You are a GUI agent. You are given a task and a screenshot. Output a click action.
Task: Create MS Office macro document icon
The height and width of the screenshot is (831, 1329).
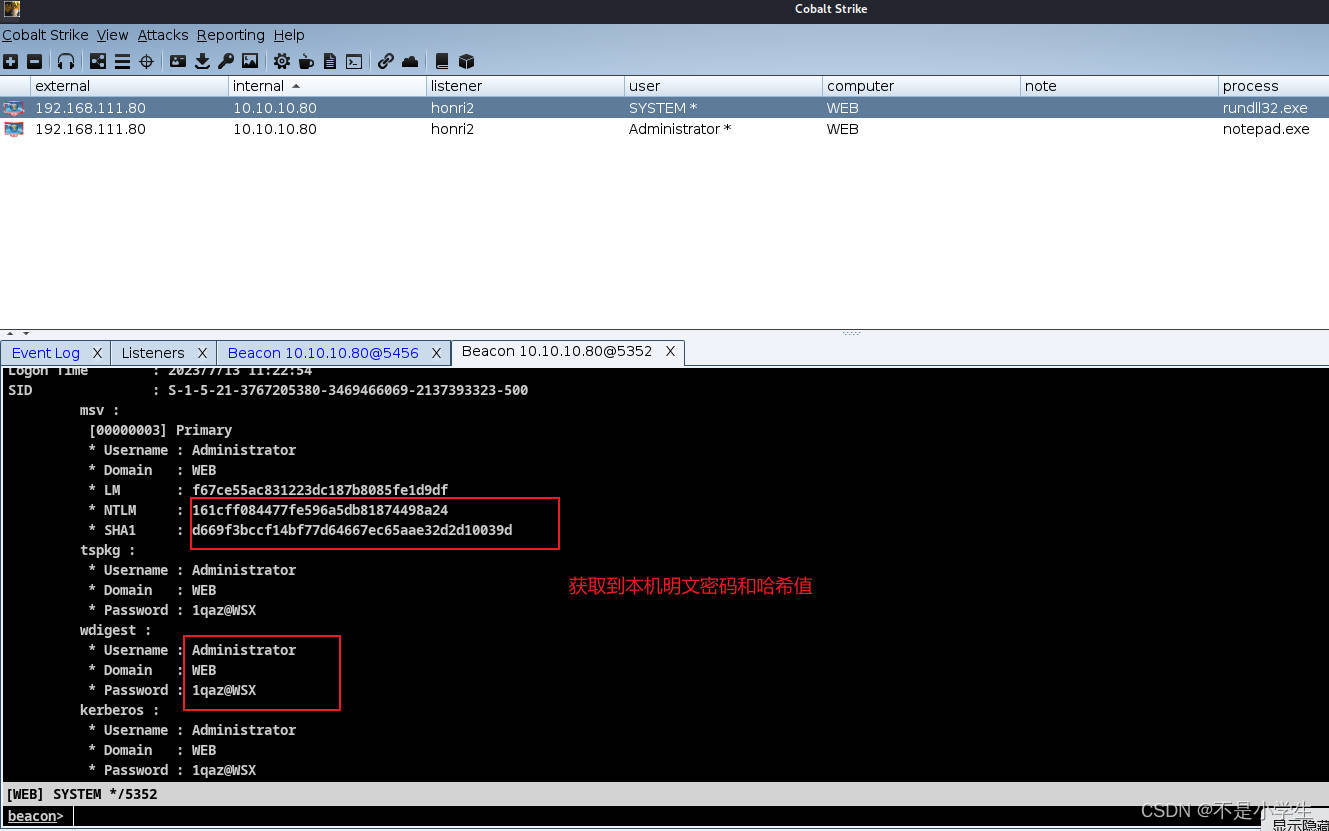coord(330,61)
